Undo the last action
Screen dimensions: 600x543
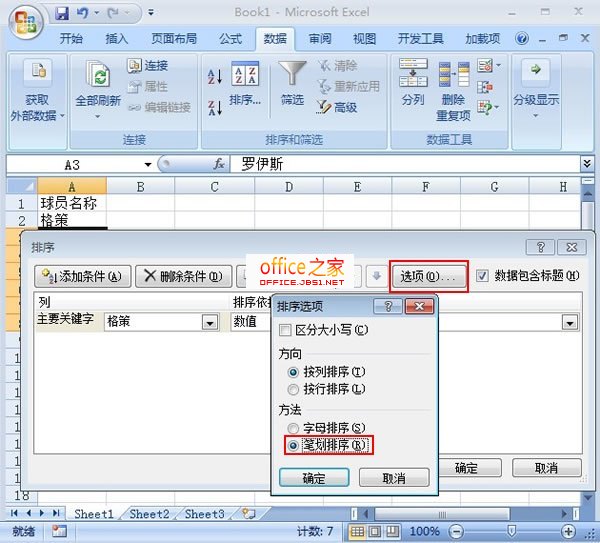pyautogui.click(x=82, y=13)
